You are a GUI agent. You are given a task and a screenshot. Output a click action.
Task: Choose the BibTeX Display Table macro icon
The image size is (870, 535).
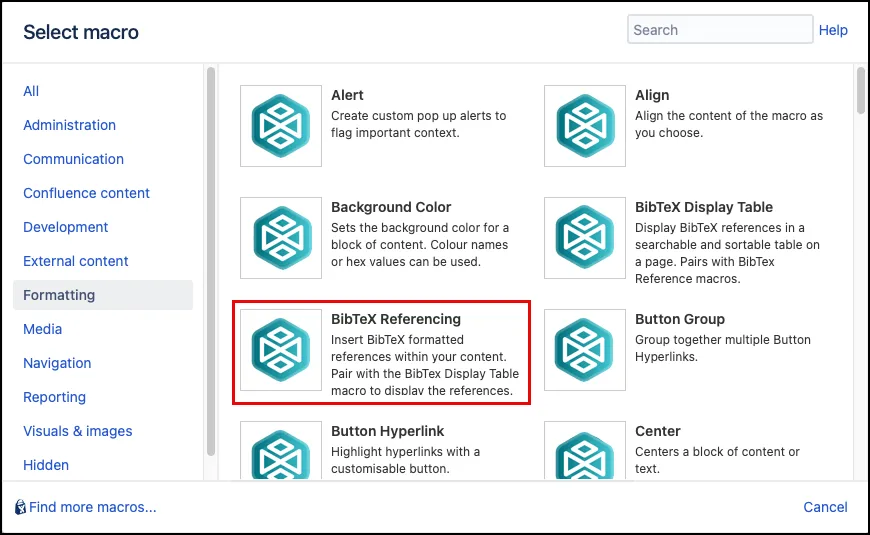click(x=585, y=238)
